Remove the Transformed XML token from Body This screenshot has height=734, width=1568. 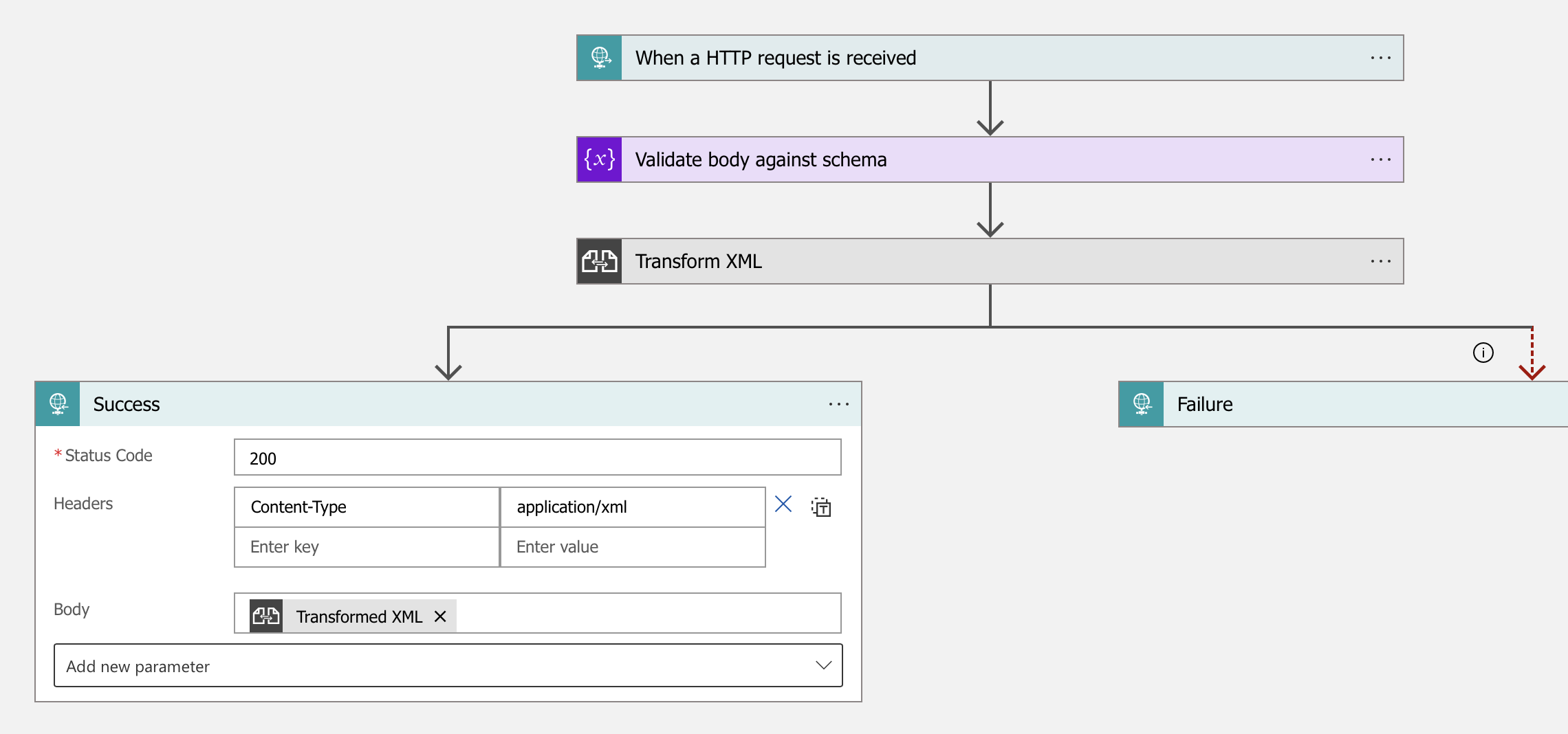coord(440,616)
